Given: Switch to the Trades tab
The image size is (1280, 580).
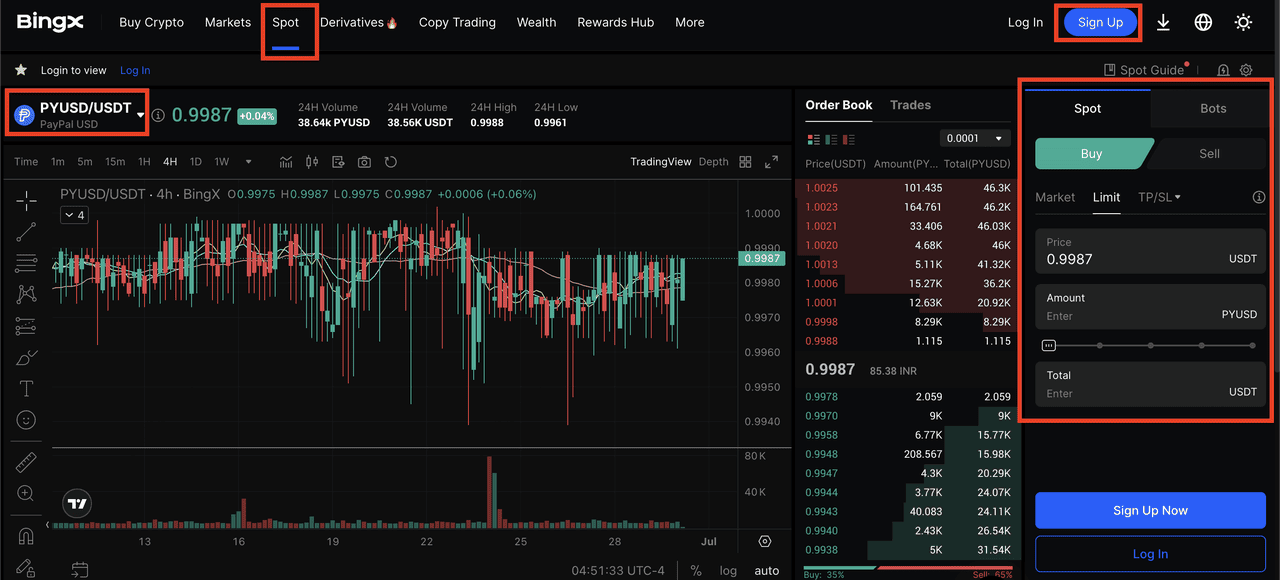Looking at the screenshot, I should (x=910, y=105).
